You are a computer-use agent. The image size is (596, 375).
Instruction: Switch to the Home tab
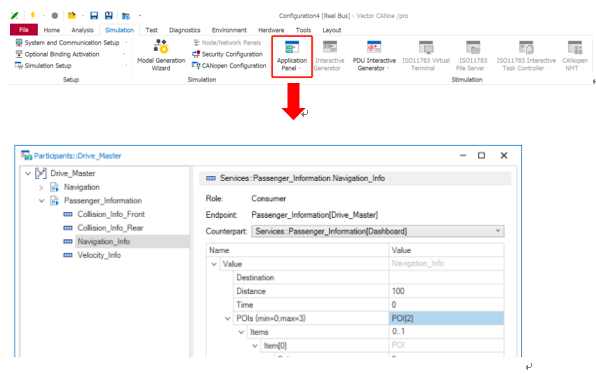coord(52,30)
